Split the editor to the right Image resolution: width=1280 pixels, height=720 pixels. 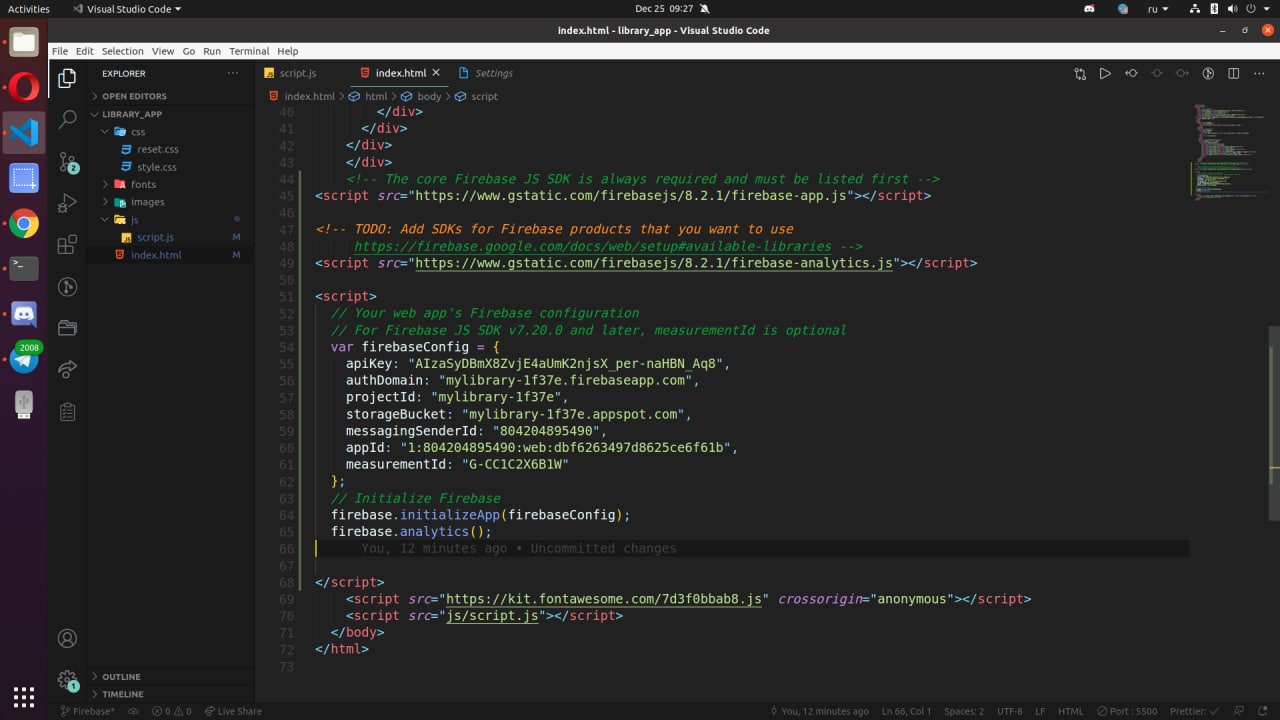click(1234, 73)
